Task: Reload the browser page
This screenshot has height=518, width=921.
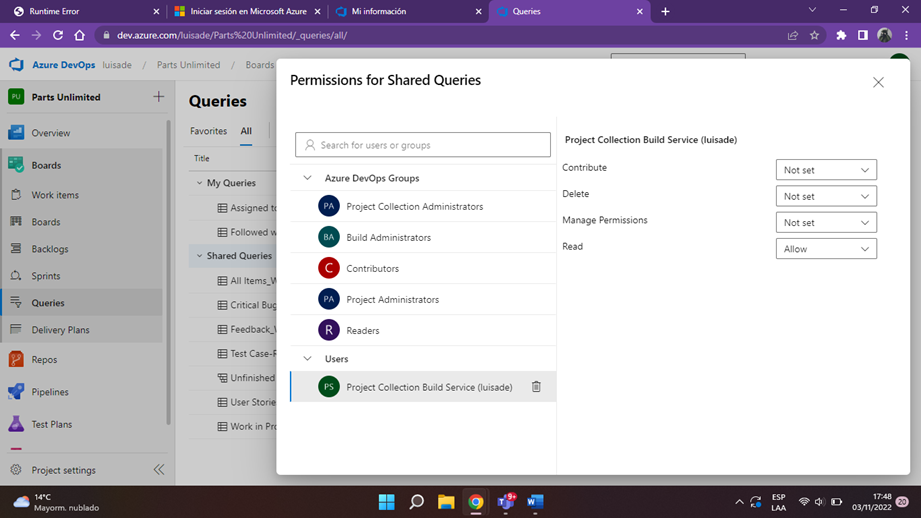Action: click(58, 35)
